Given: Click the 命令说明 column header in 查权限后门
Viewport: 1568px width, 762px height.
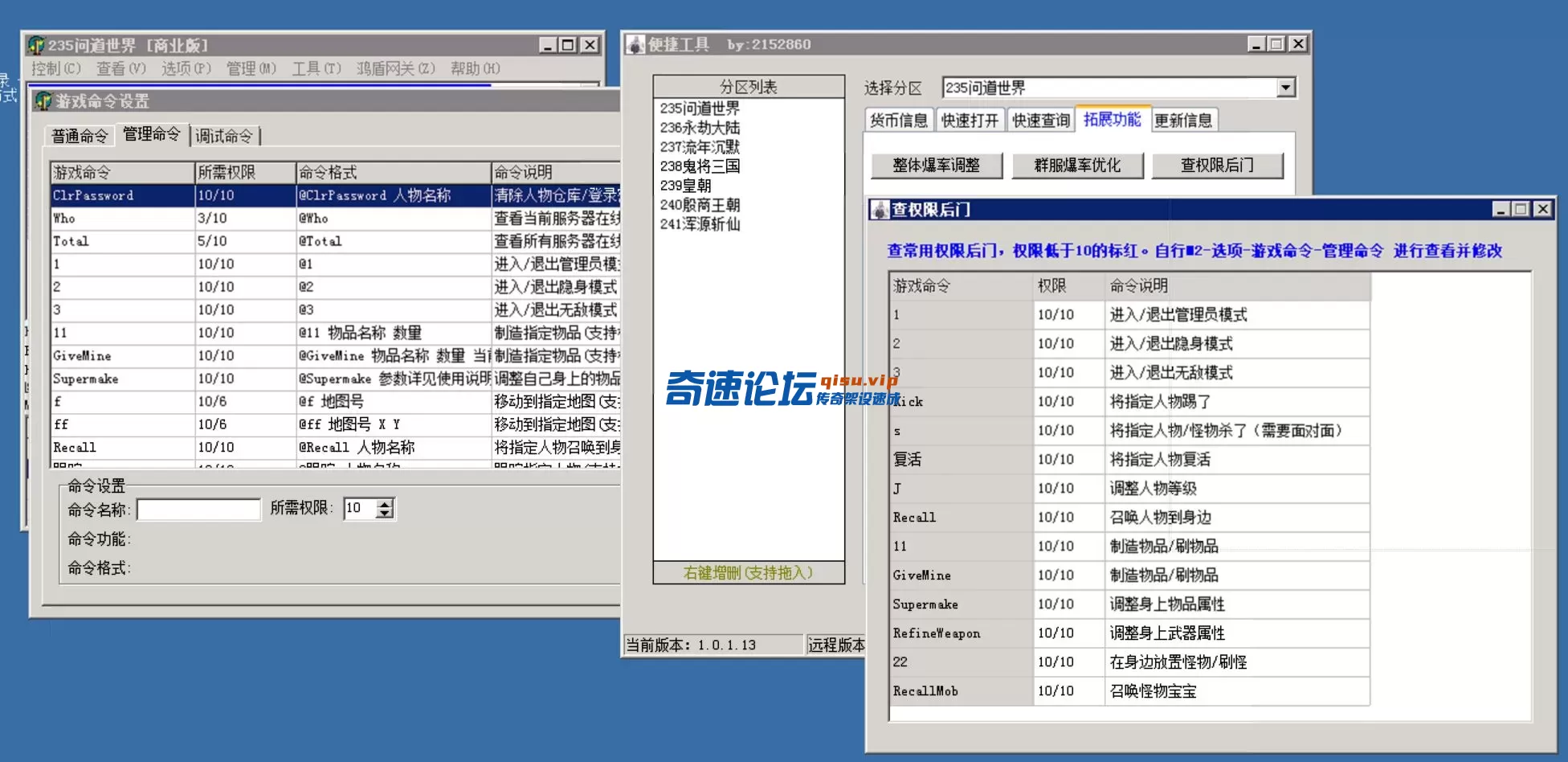Looking at the screenshot, I should point(1237,286).
